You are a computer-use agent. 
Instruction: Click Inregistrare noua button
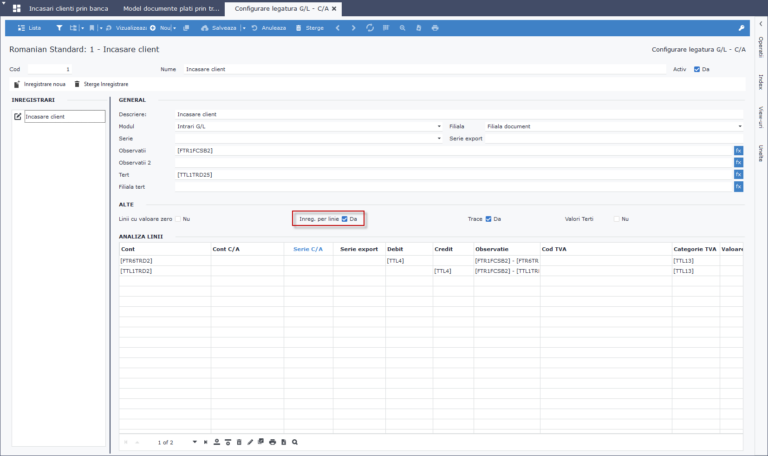[x=39, y=84]
